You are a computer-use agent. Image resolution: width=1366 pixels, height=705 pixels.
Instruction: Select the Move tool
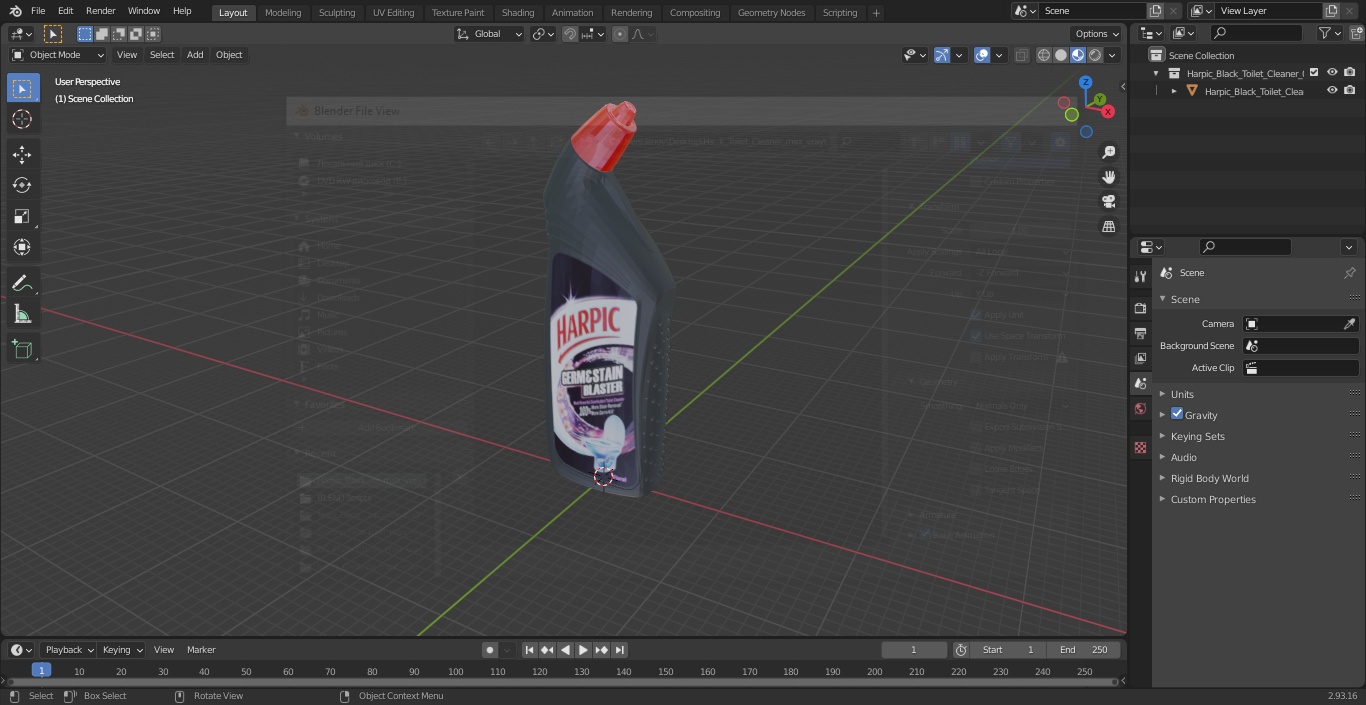click(x=22, y=155)
